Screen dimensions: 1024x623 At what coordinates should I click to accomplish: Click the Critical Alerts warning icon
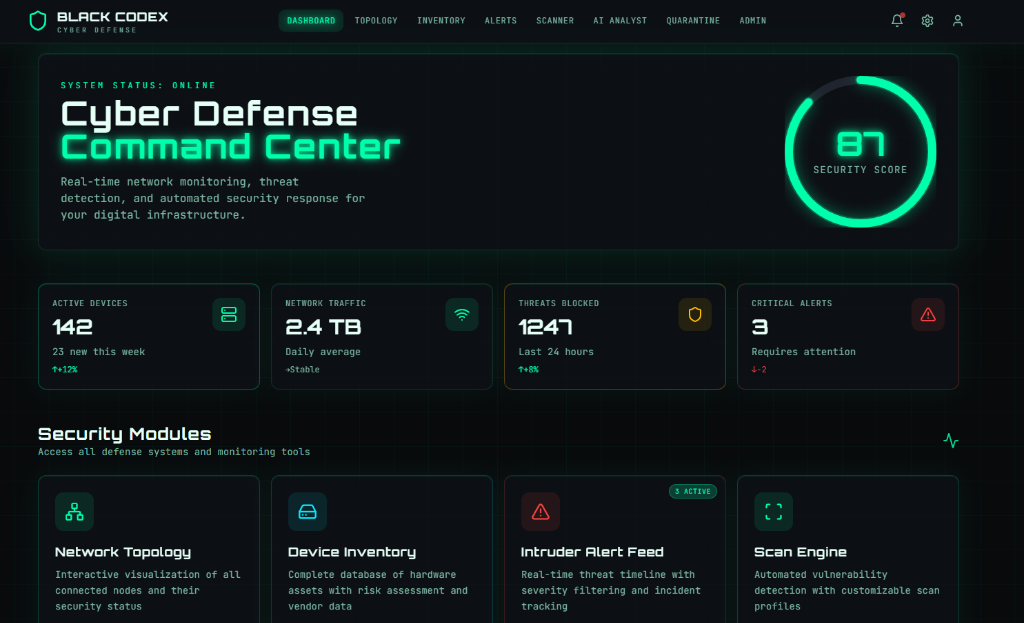(928, 315)
